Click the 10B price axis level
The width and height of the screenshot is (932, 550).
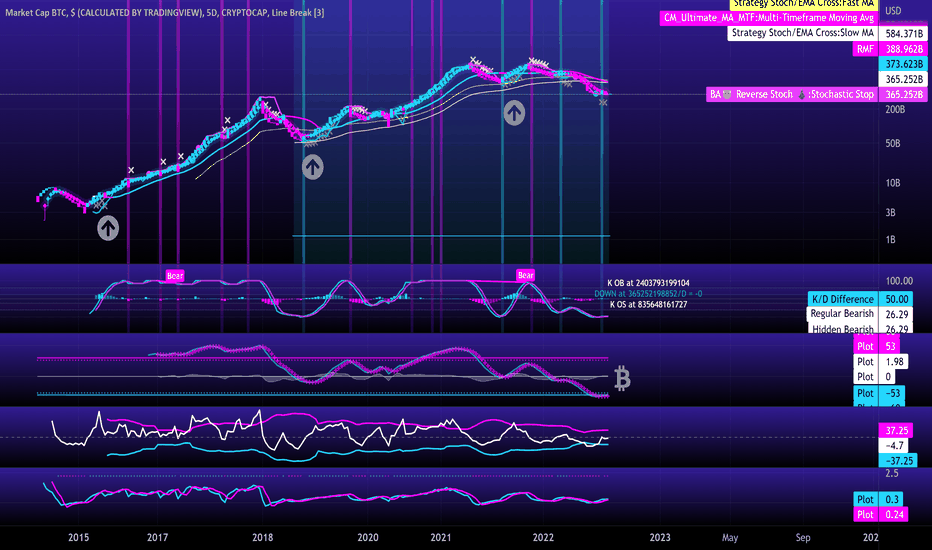[x=893, y=183]
